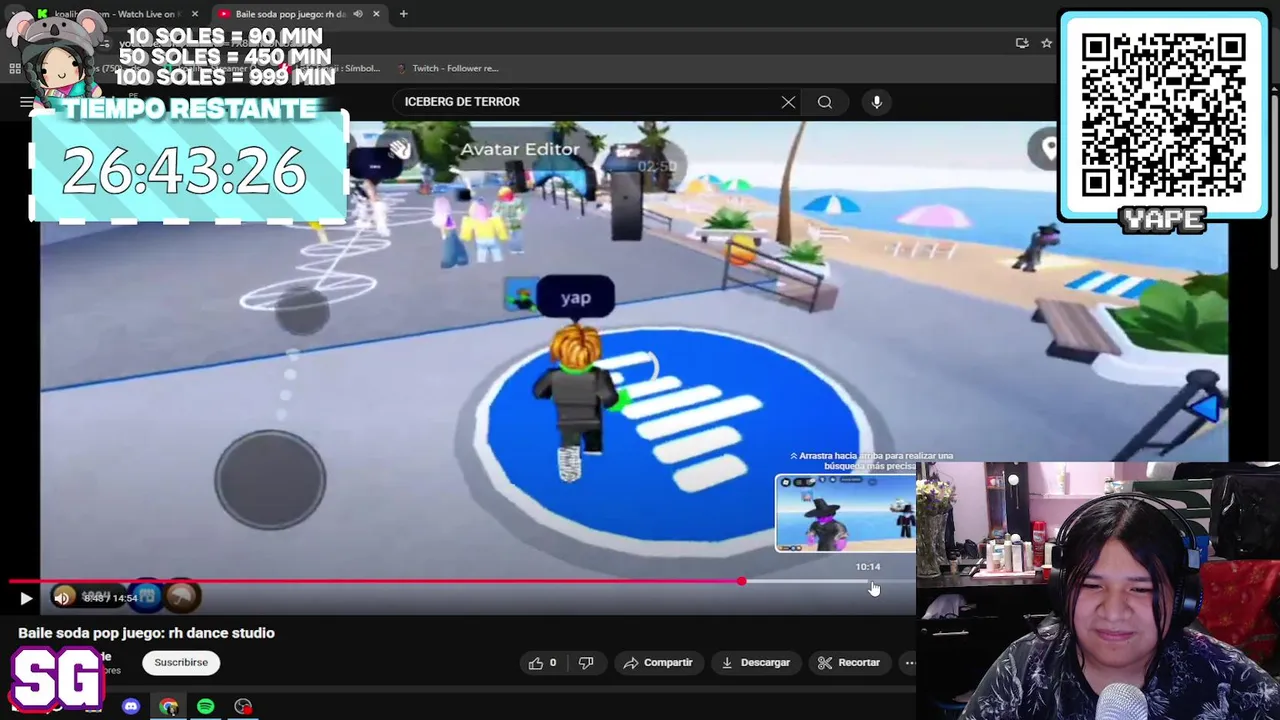Mute the Baile soda pop YouTube tab
Image resolution: width=1280 pixels, height=720 pixels.
357,14
